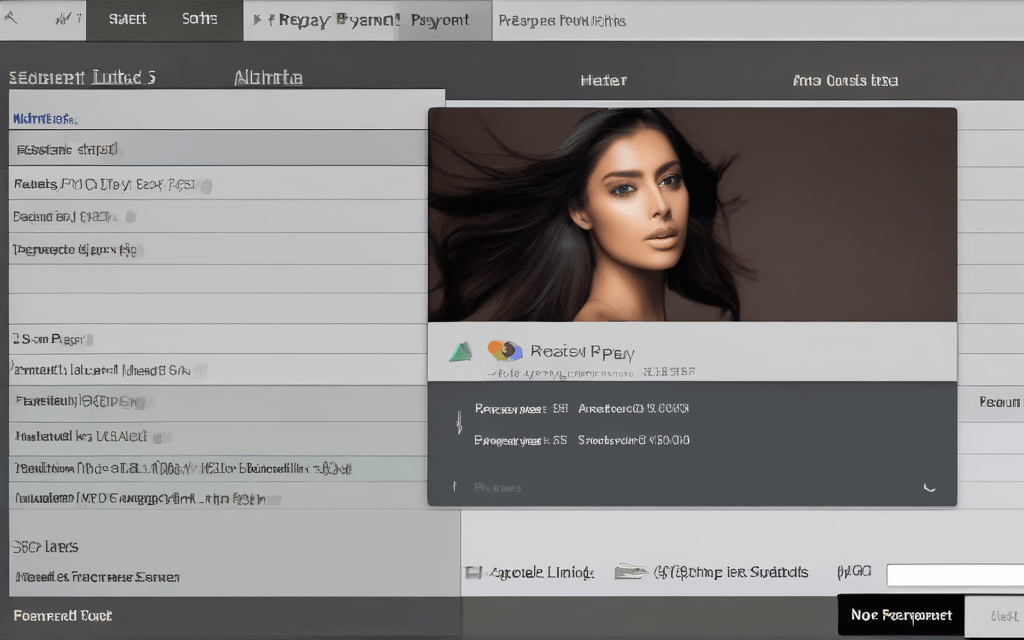Viewport: 1024px width, 640px height.
Task: Click the vertical arrow icon in the dark popup panel
Action: 459,422
